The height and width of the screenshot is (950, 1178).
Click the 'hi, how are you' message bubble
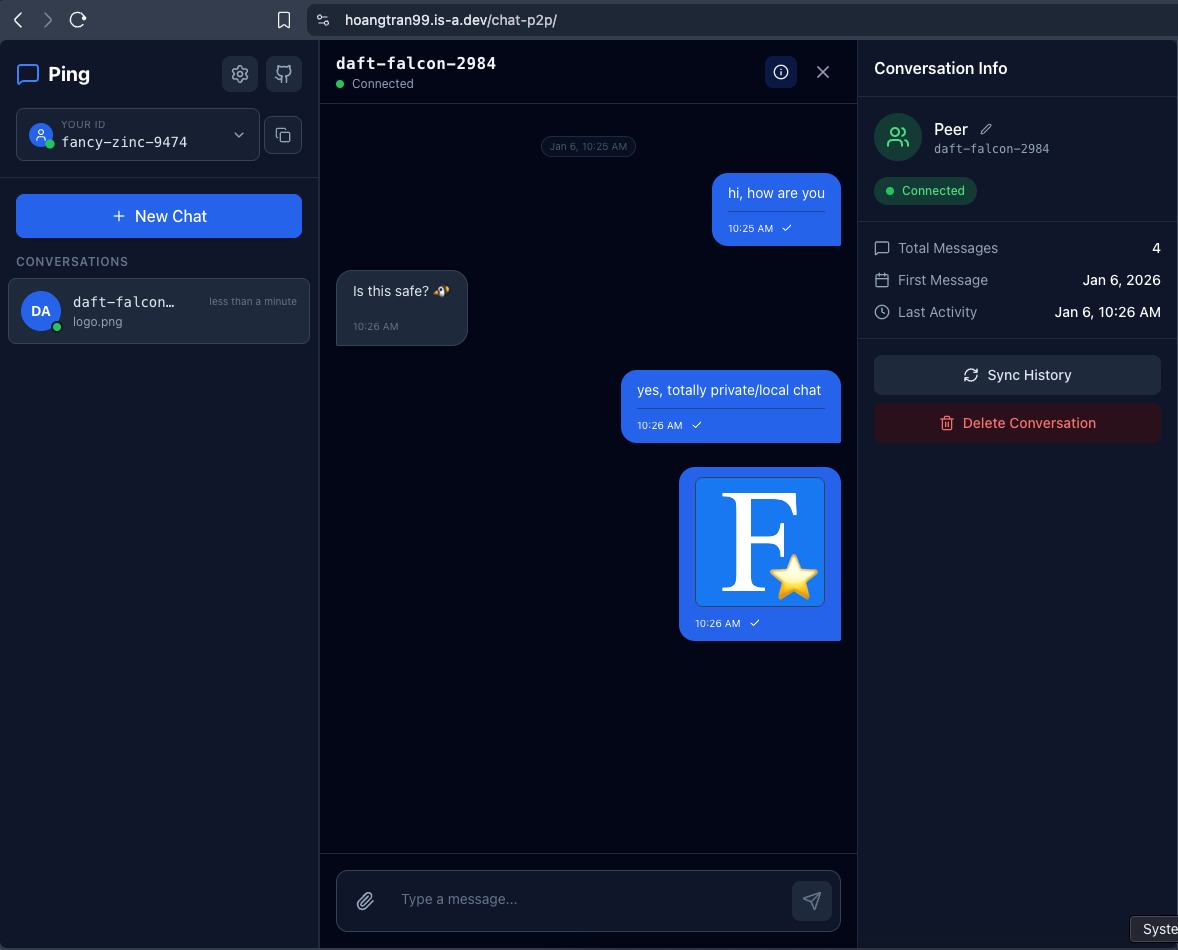(776, 210)
